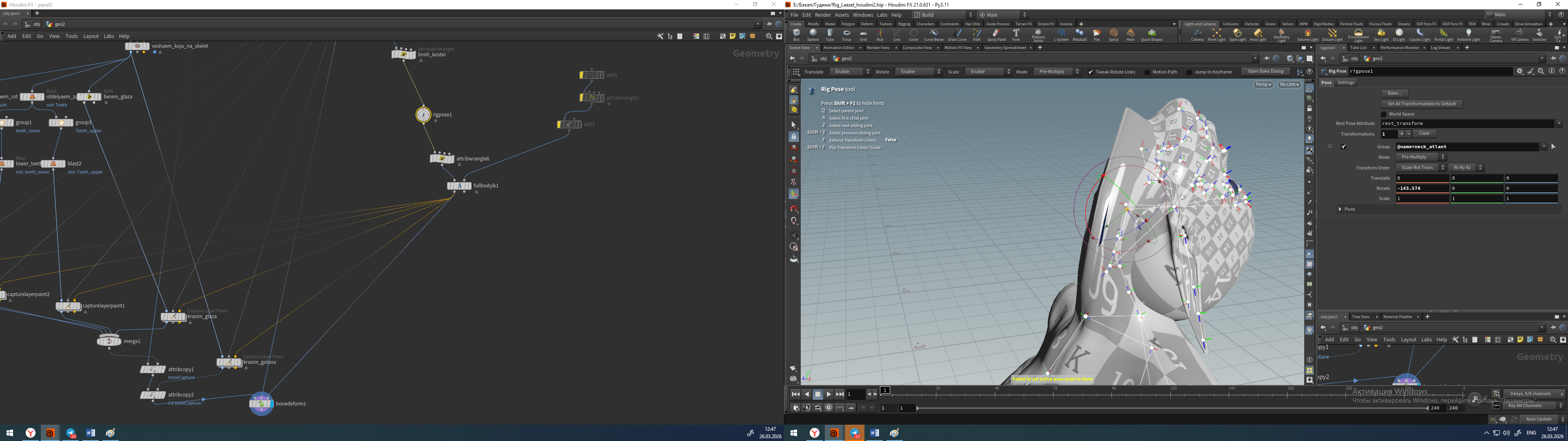The image size is (1568, 441).
Task: Open the rigpose1 parameter gear menu
Action: tap(1520, 71)
